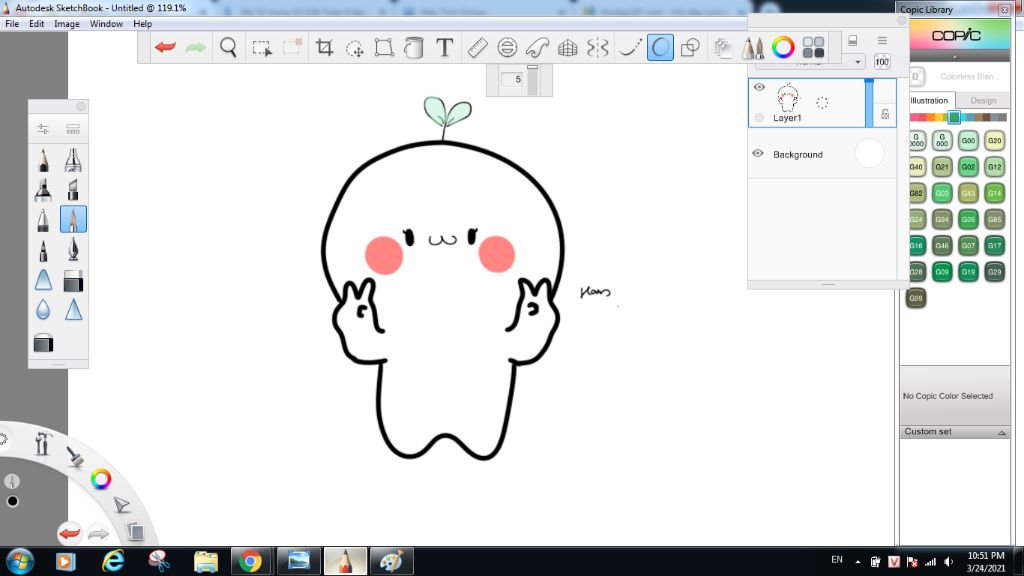Image resolution: width=1024 pixels, height=576 pixels.
Task: Open the Copic Library toolbar icon
Action: (x=813, y=47)
